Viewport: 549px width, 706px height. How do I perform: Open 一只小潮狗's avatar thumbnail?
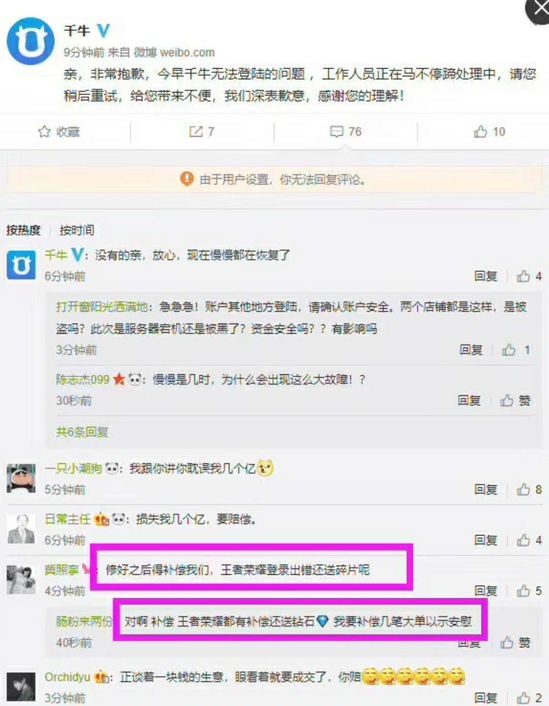point(21,478)
